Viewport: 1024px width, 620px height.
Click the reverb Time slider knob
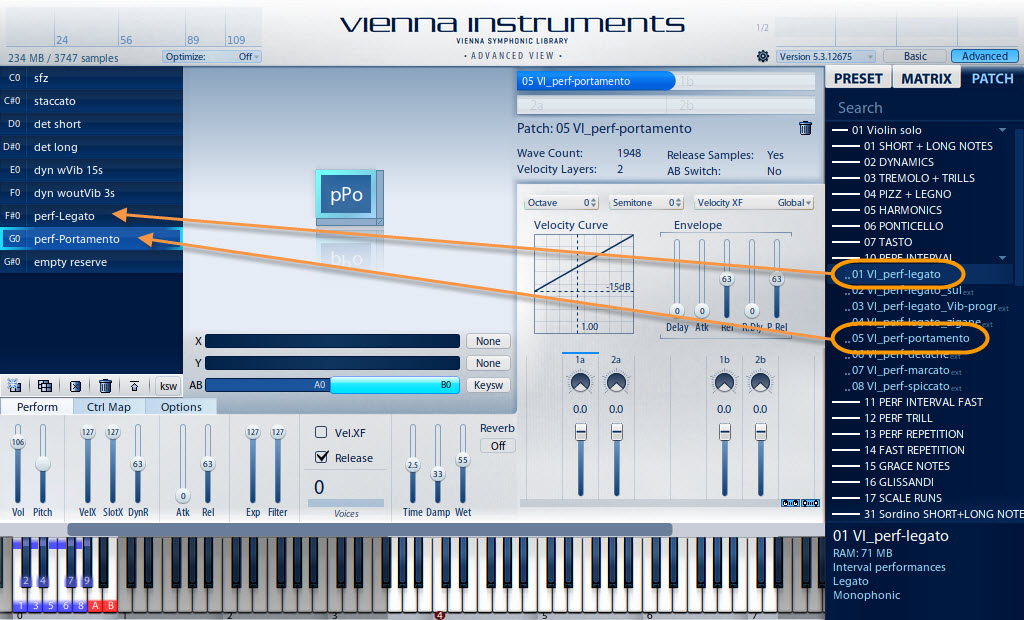pos(413,465)
